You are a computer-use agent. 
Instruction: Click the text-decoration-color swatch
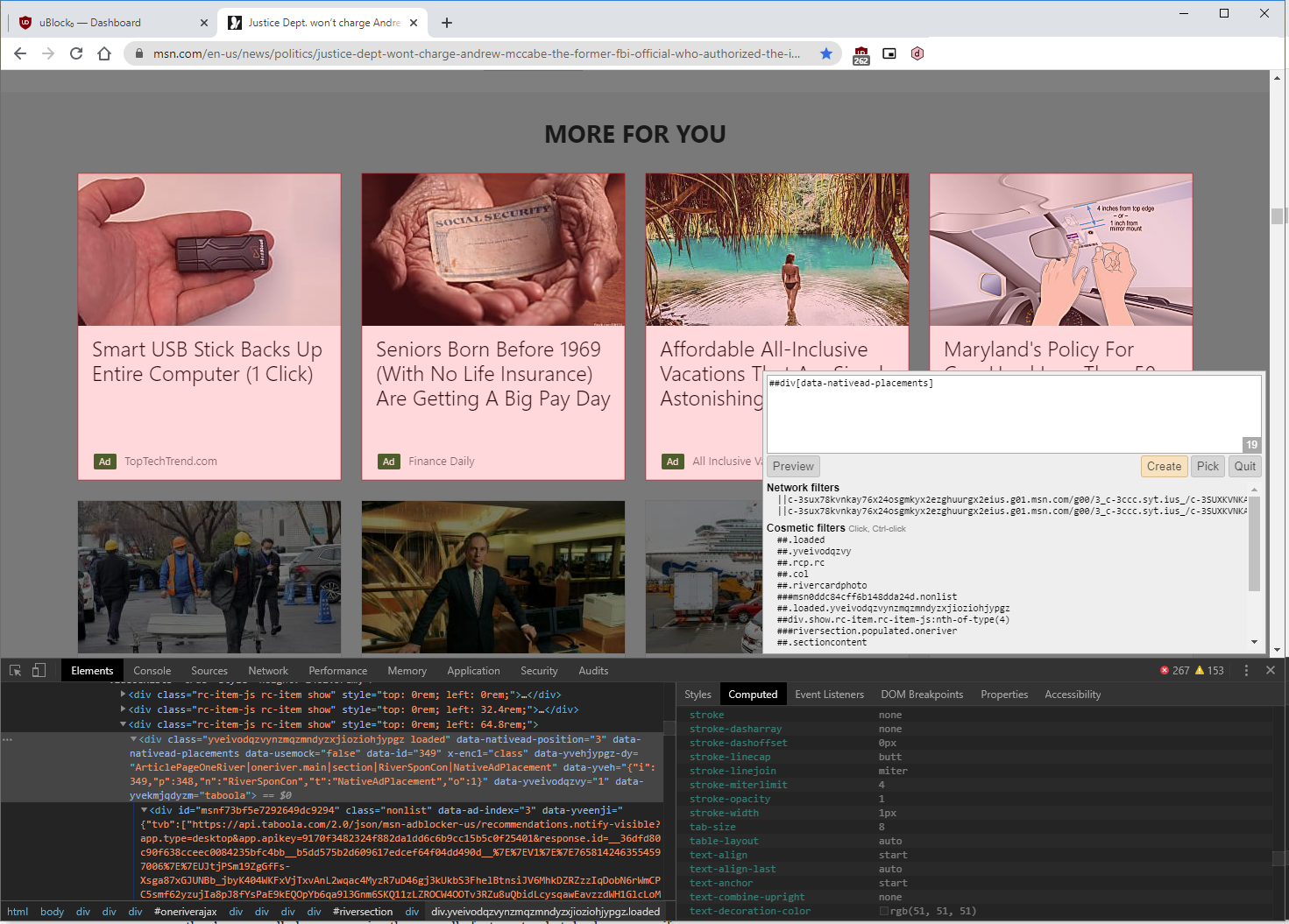(x=882, y=911)
